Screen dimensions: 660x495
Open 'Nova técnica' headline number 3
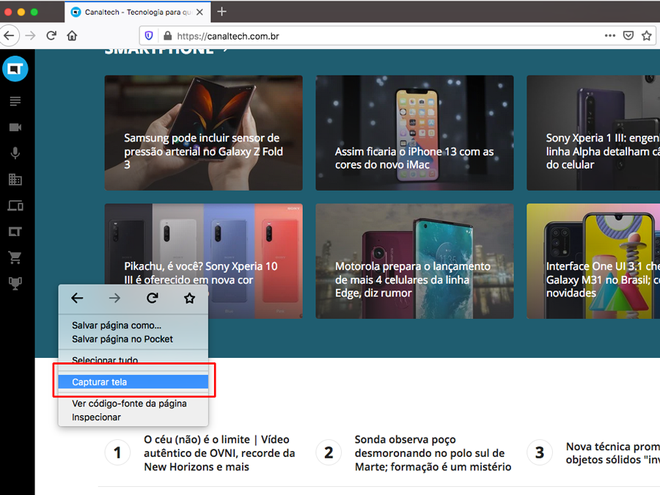coord(612,453)
